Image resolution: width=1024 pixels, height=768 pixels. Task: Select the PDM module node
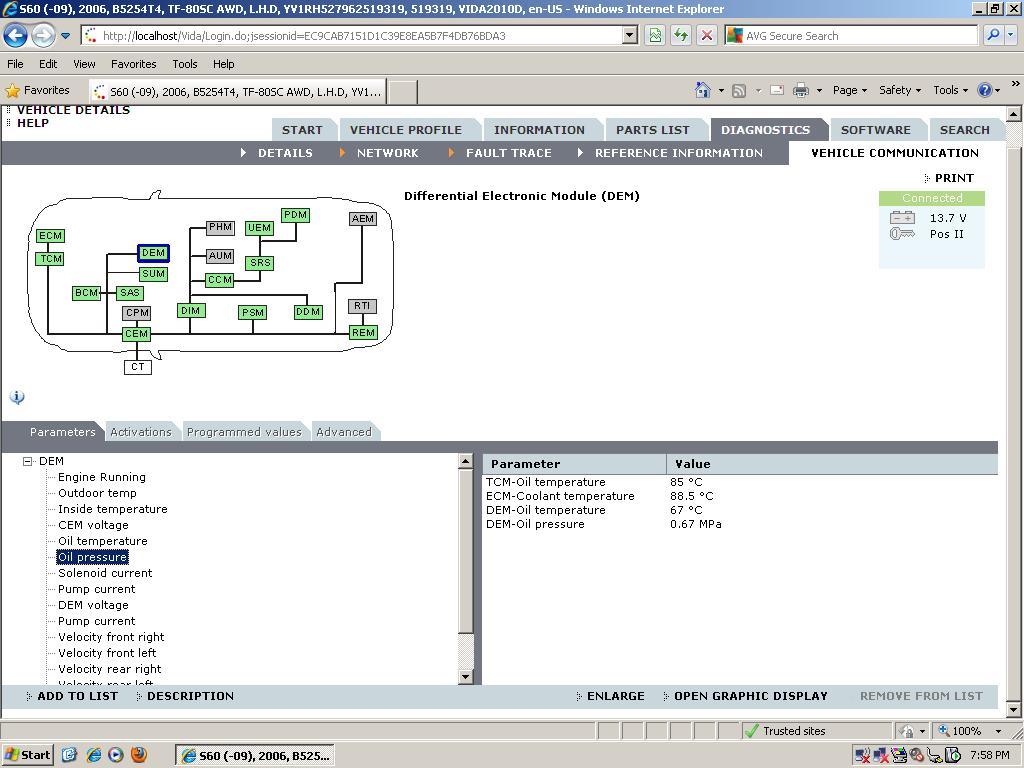295,215
